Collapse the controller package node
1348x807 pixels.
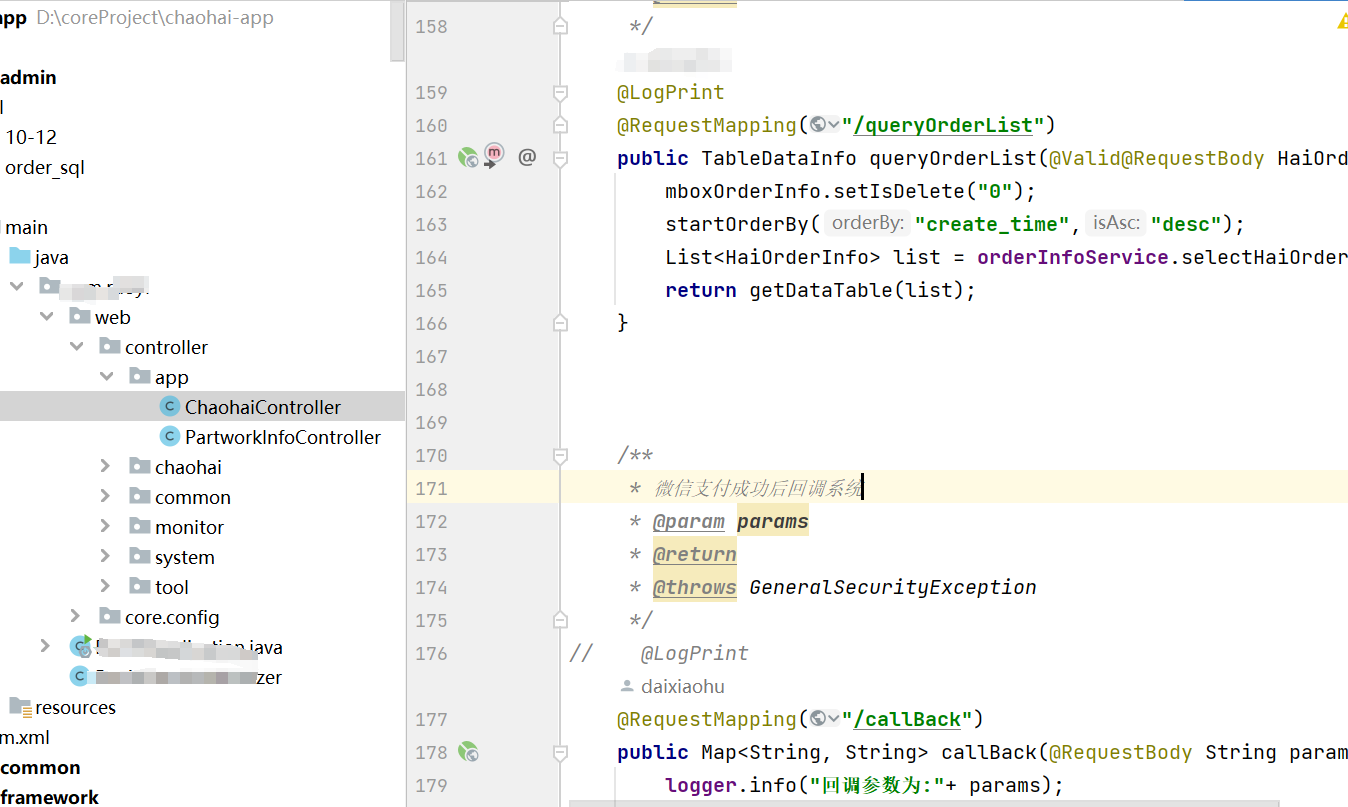point(76,347)
